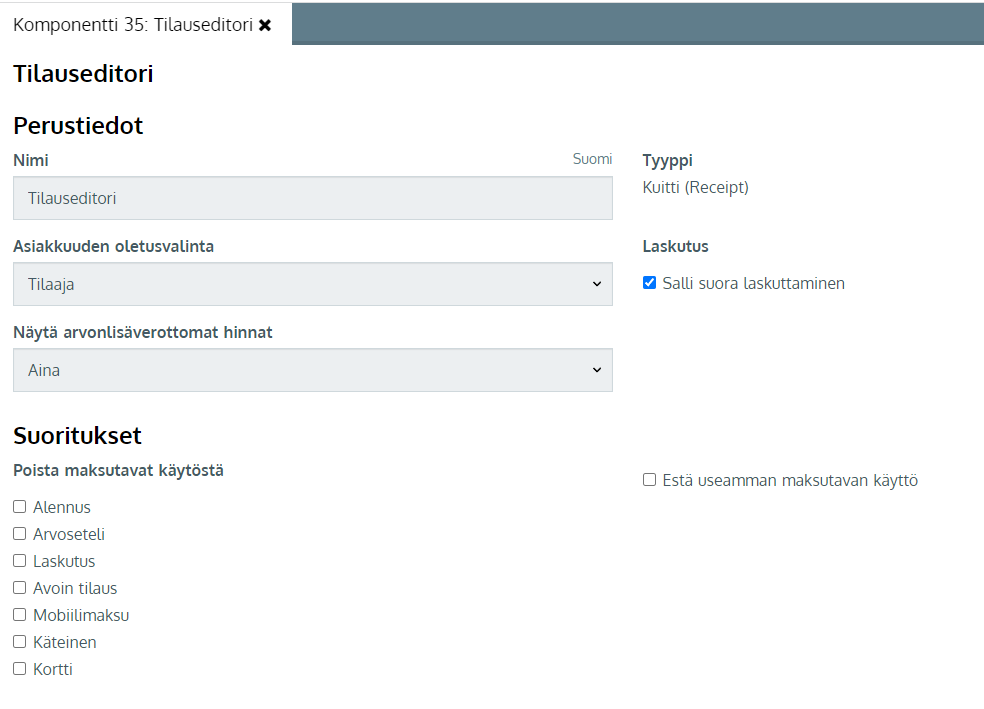The width and height of the screenshot is (984, 709).
Task: Uncheck Salli suora laskuttaminen
Action: point(650,283)
